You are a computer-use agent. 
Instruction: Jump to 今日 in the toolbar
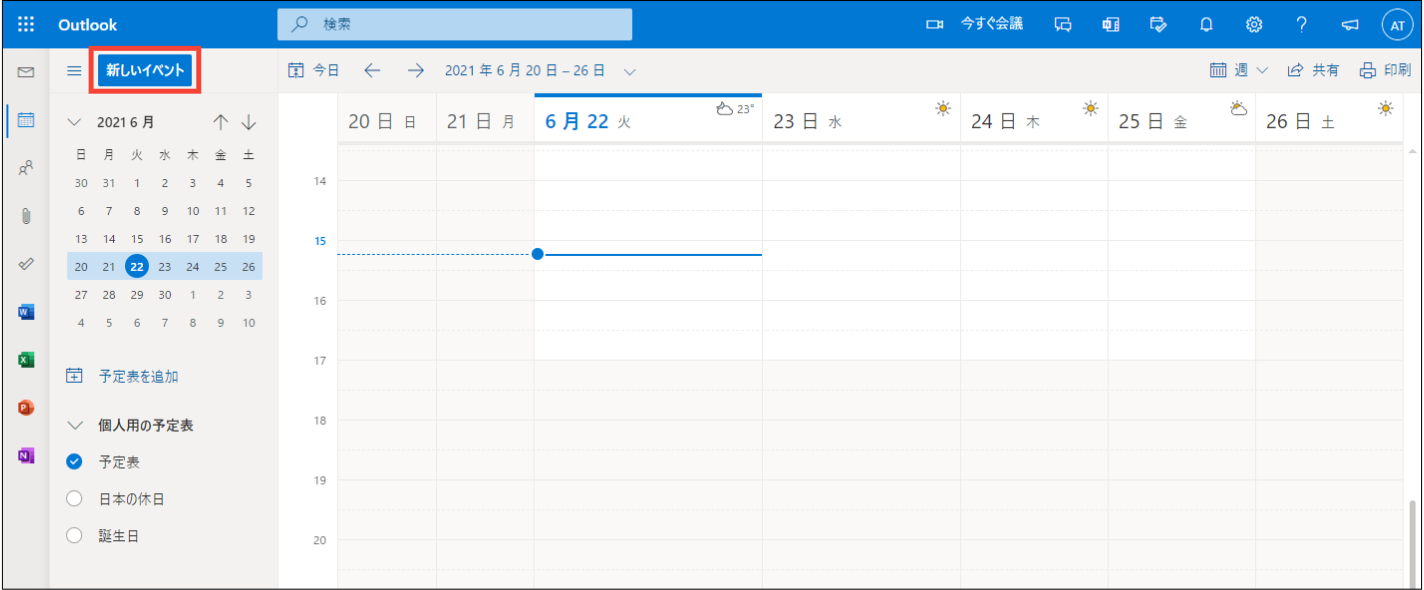click(x=314, y=70)
